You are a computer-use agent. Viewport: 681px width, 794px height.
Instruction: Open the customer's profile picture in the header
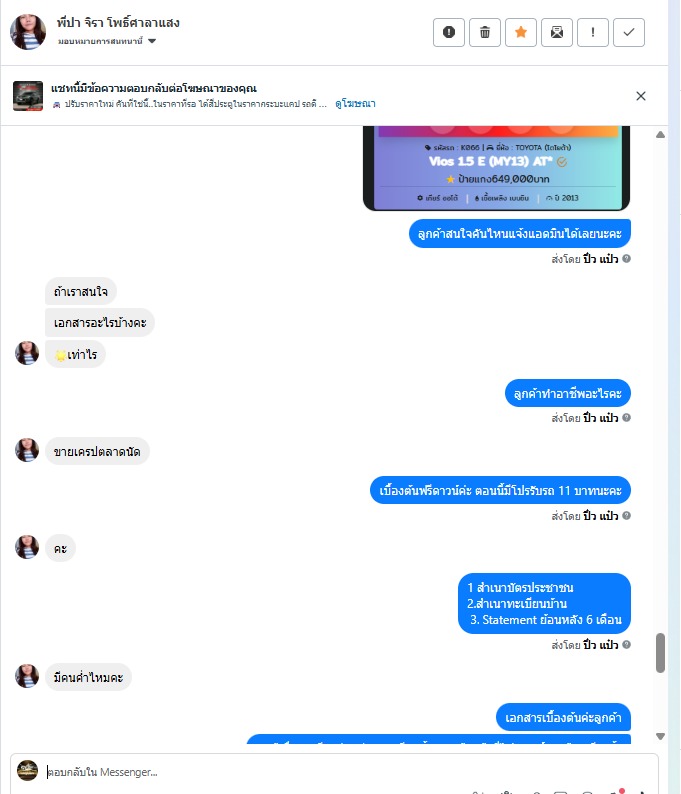[x=28, y=32]
